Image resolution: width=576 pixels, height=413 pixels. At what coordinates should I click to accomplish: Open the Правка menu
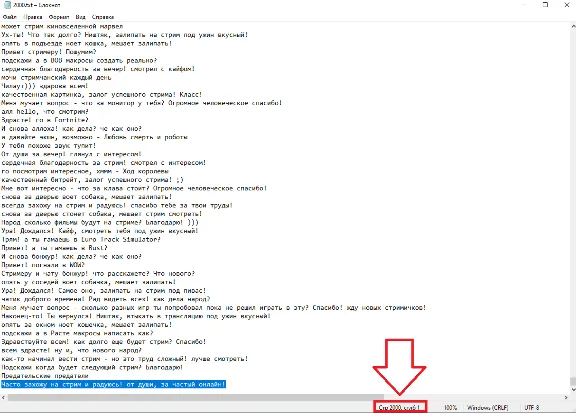pyautogui.click(x=33, y=17)
